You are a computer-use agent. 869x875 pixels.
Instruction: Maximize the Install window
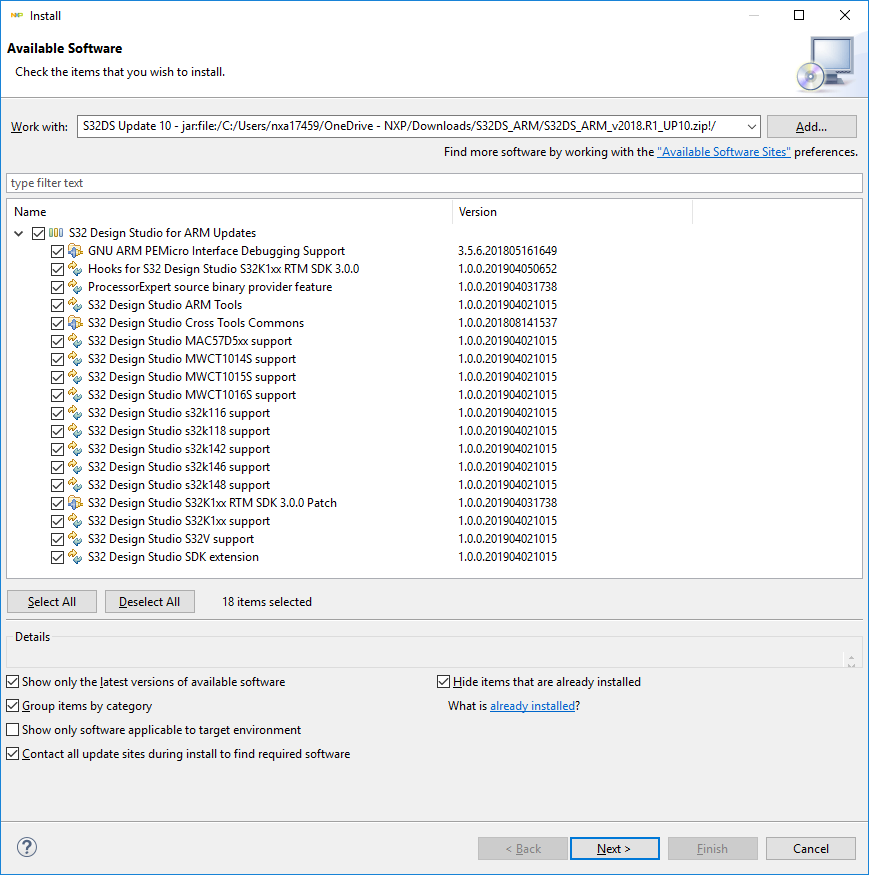(799, 15)
